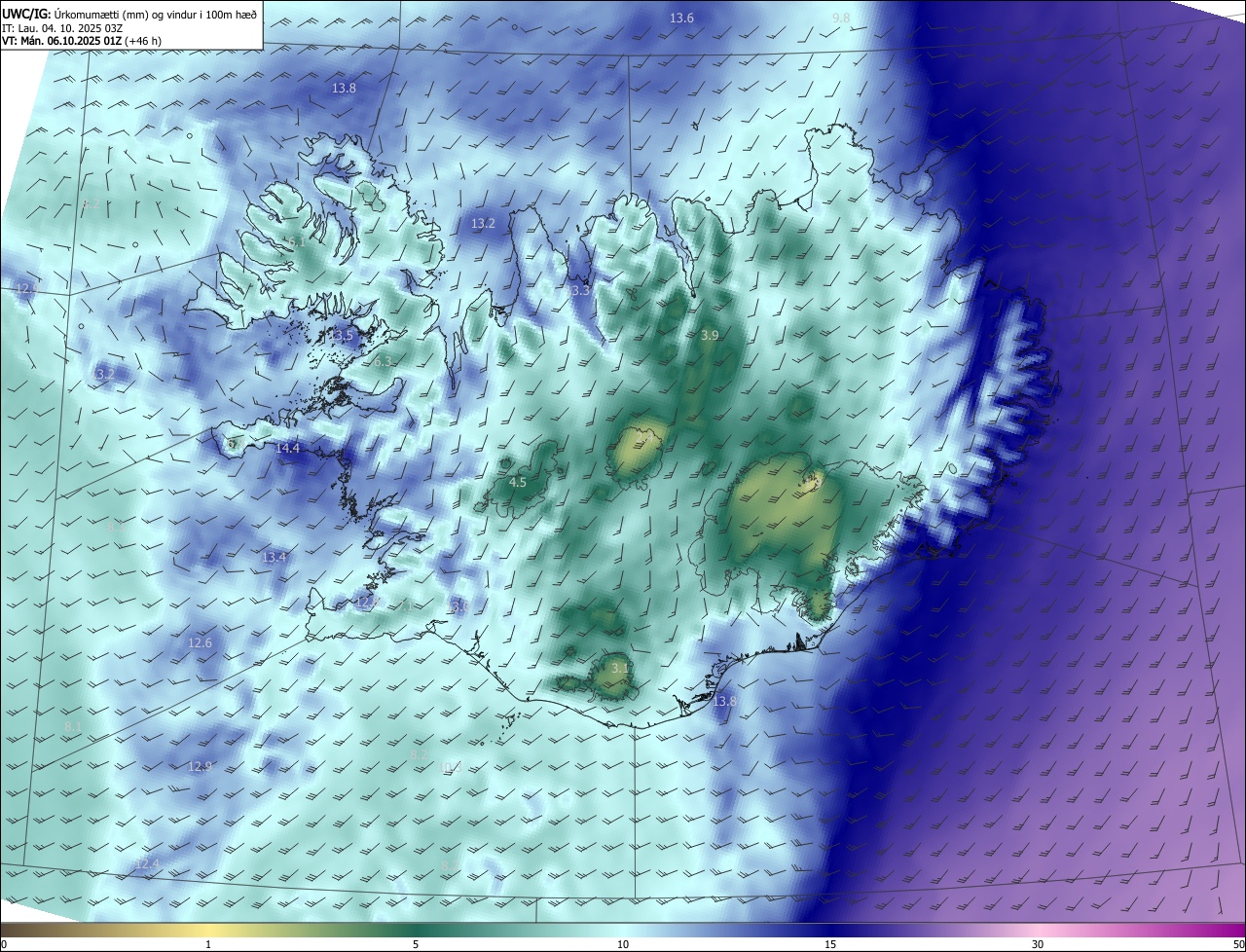Click the 13.3 value label
Image resolution: width=1246 pixels, height=952 pixels.
coord(578,290)
